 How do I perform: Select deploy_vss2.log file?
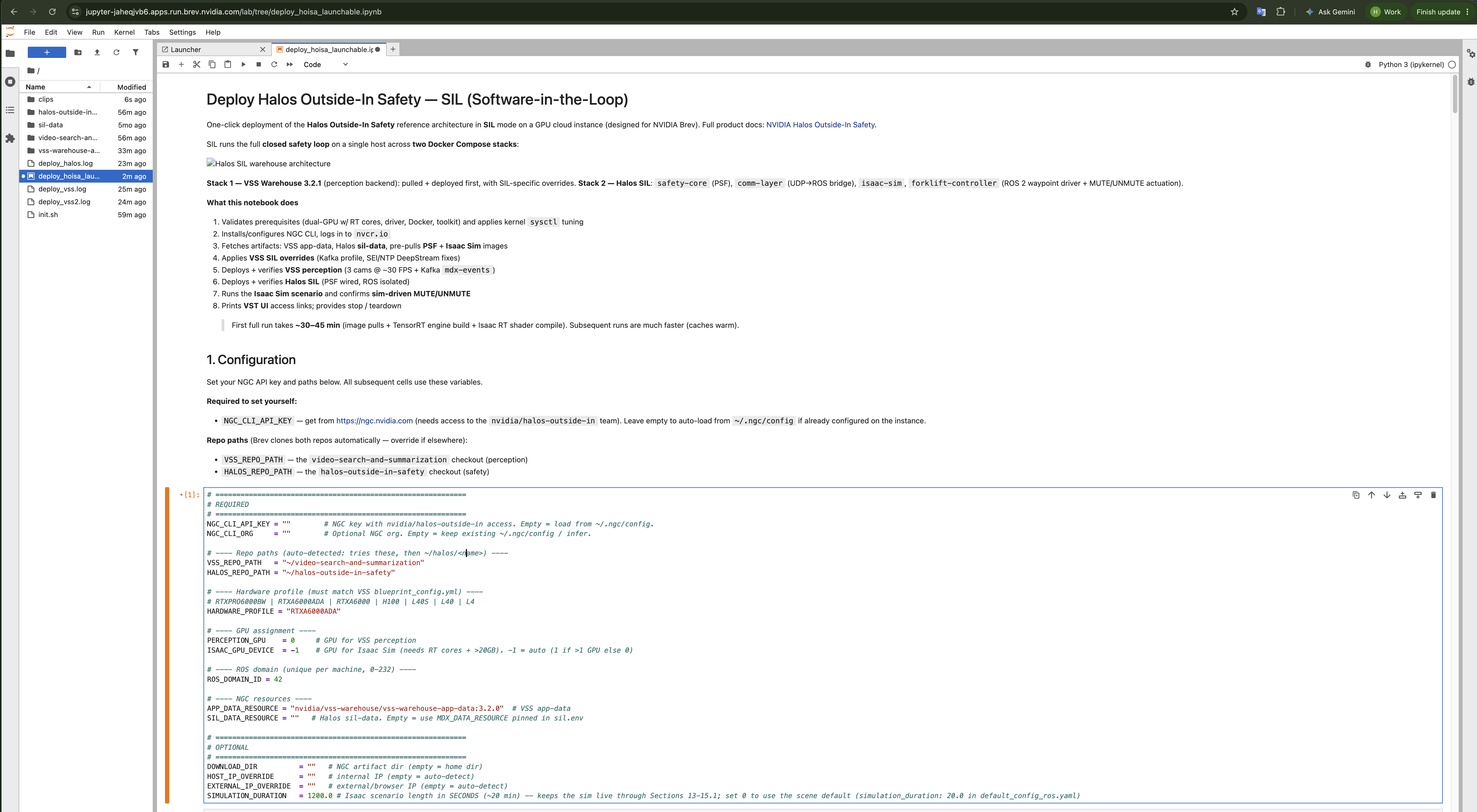(x=86, y=202)
